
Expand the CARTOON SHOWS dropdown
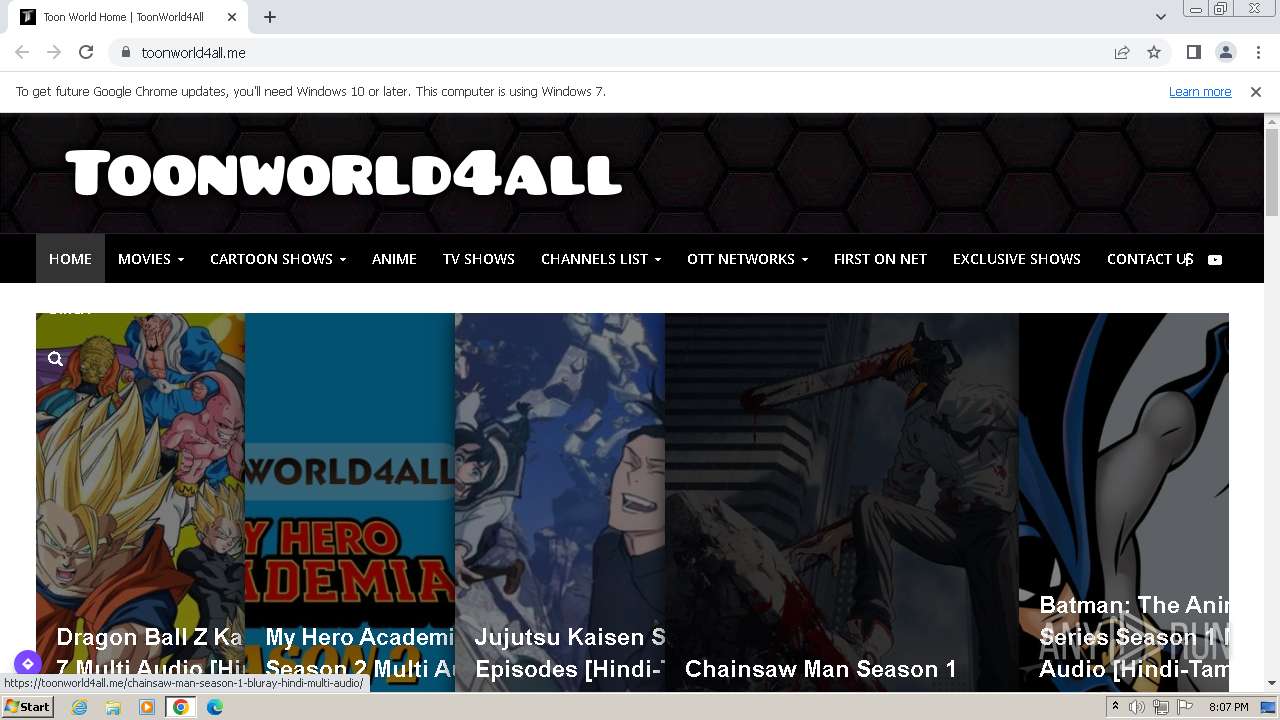pos(278,259)
